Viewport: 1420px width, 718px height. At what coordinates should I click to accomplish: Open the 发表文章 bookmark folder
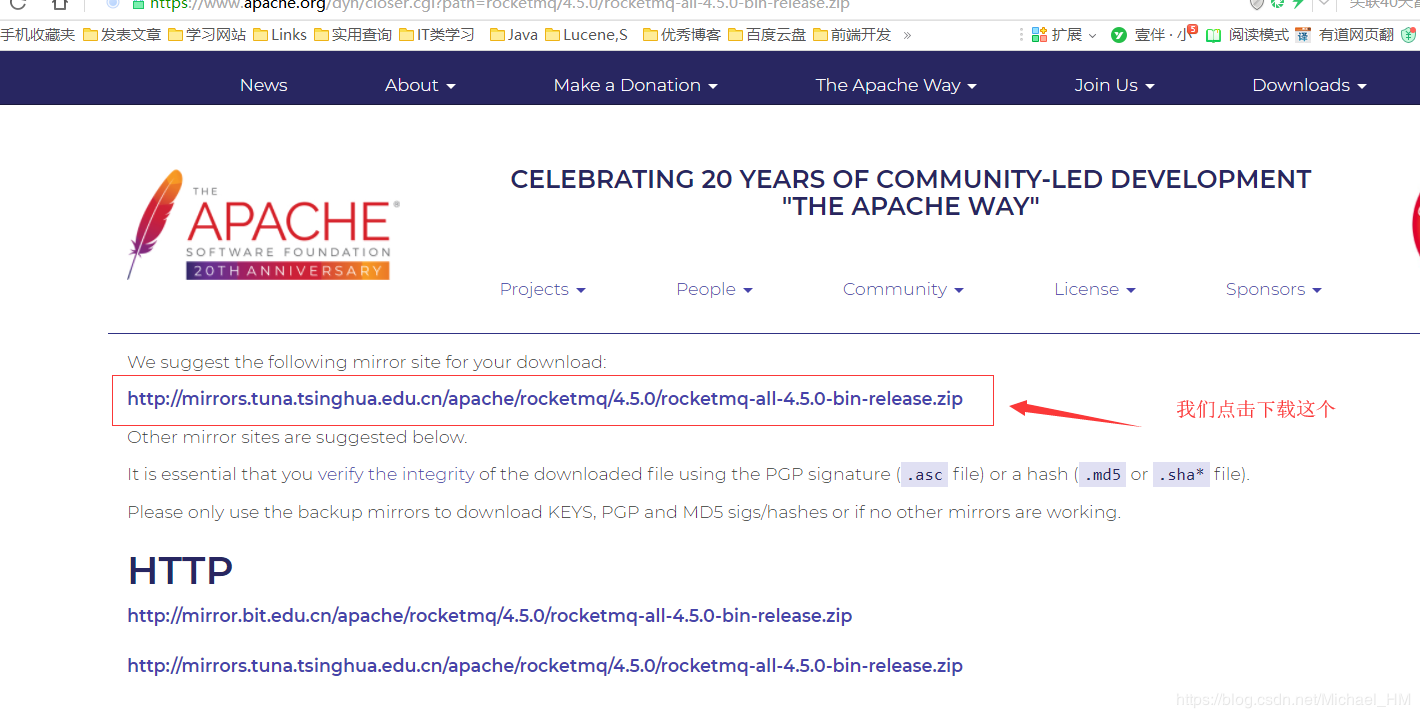click(x=122, y=35)
